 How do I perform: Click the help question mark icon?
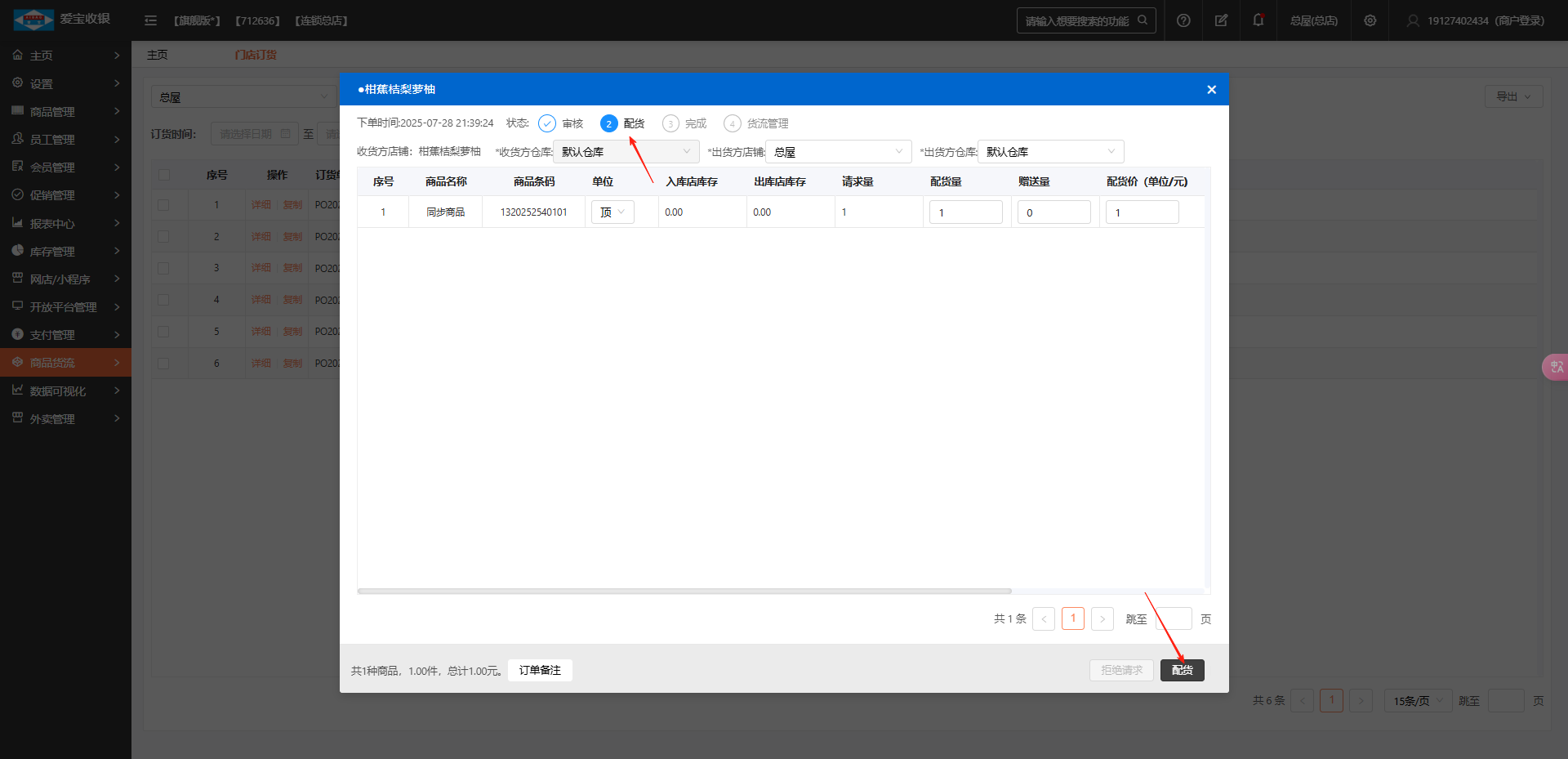click(x=1183, y=20)
